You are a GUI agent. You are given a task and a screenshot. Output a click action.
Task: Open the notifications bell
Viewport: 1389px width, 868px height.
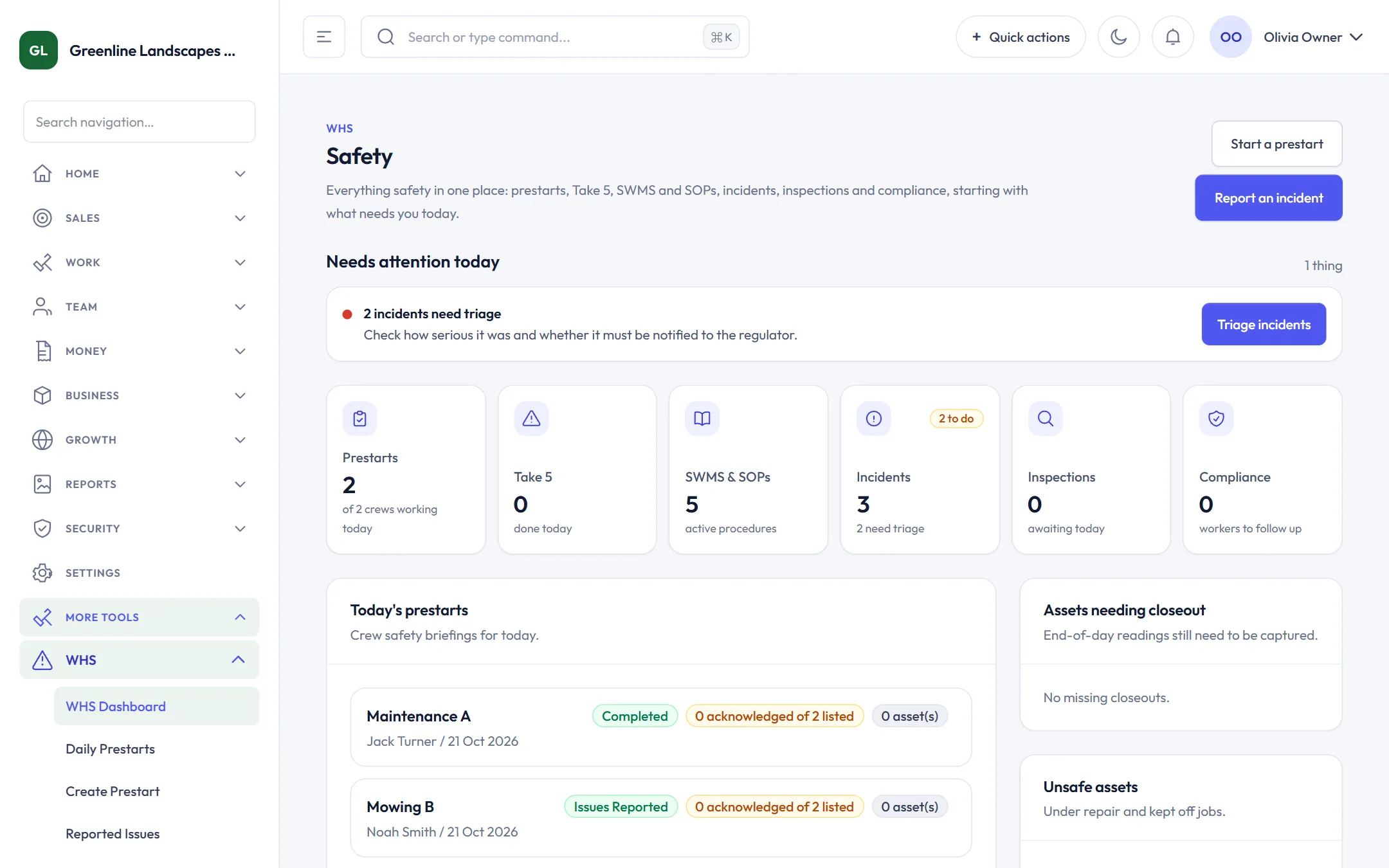pyautogui.click(x=1173, y=37)
